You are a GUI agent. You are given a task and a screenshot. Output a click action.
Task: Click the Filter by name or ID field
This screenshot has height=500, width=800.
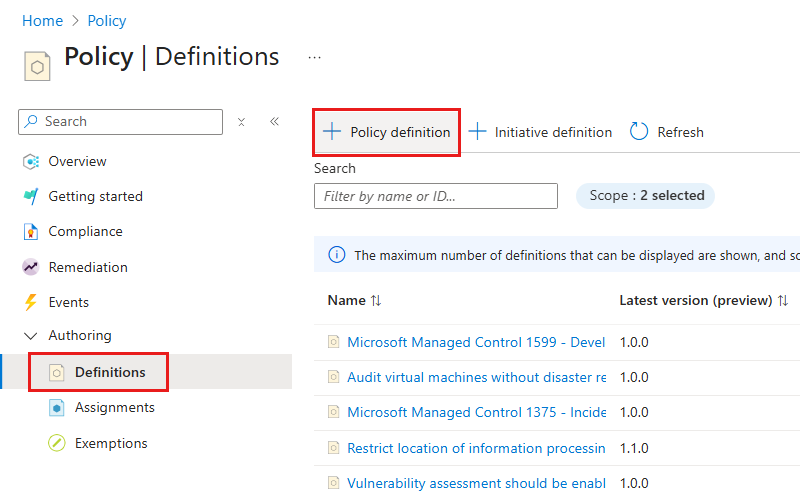[436, 196]
